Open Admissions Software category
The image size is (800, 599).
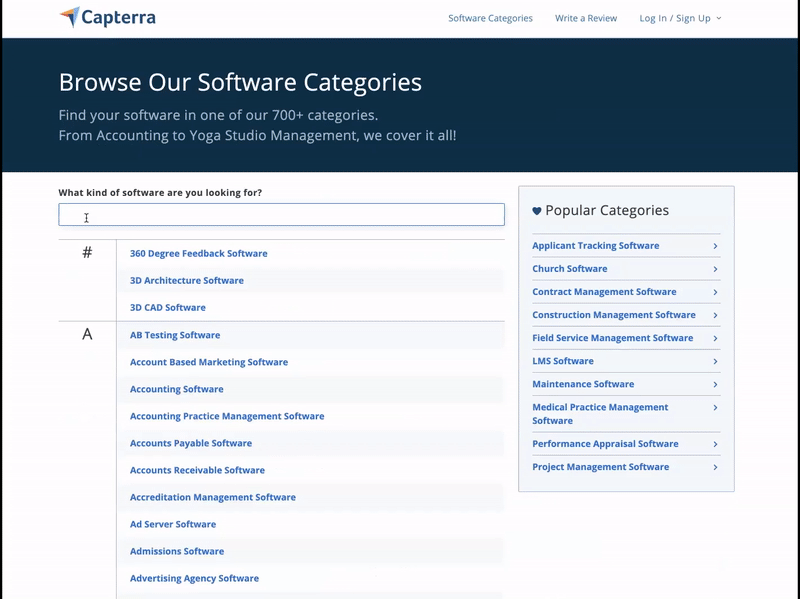click(x=177, y=552)
